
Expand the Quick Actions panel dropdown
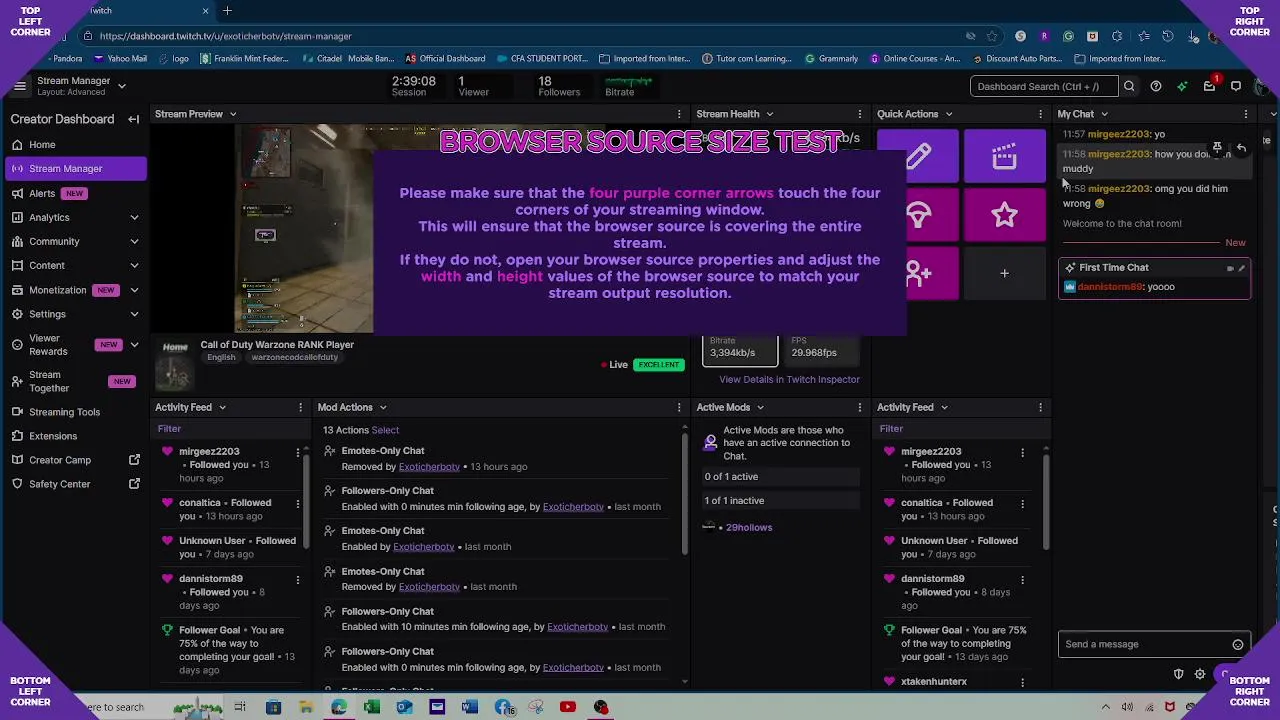pos(948,114)
